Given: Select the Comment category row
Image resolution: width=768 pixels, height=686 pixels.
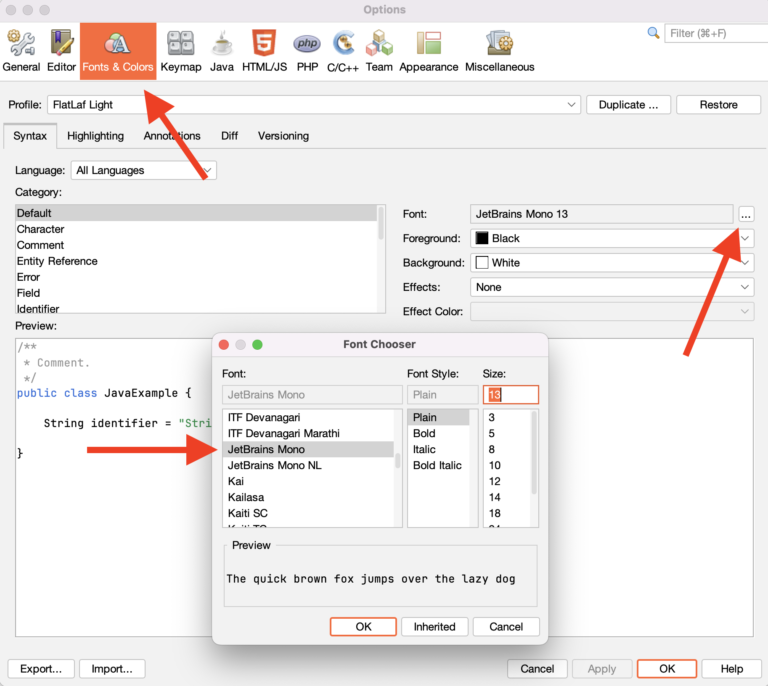Looking at the screenshot, I should click(x=196, y=245).
